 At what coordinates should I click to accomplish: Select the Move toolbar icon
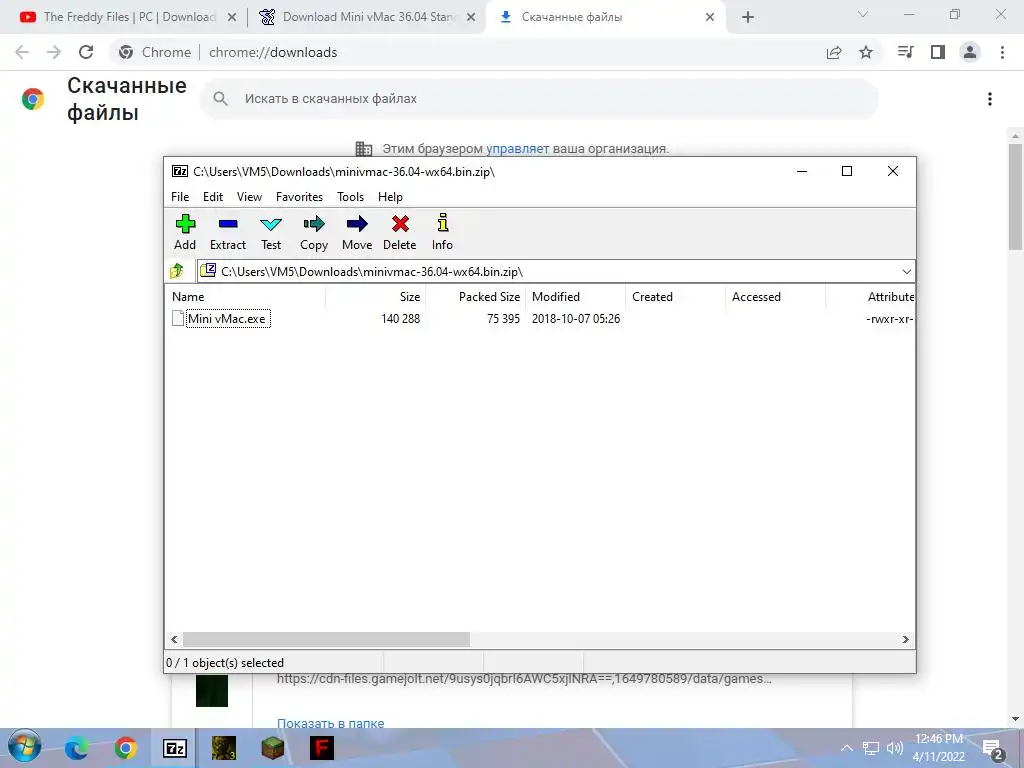tap(357, 232)
